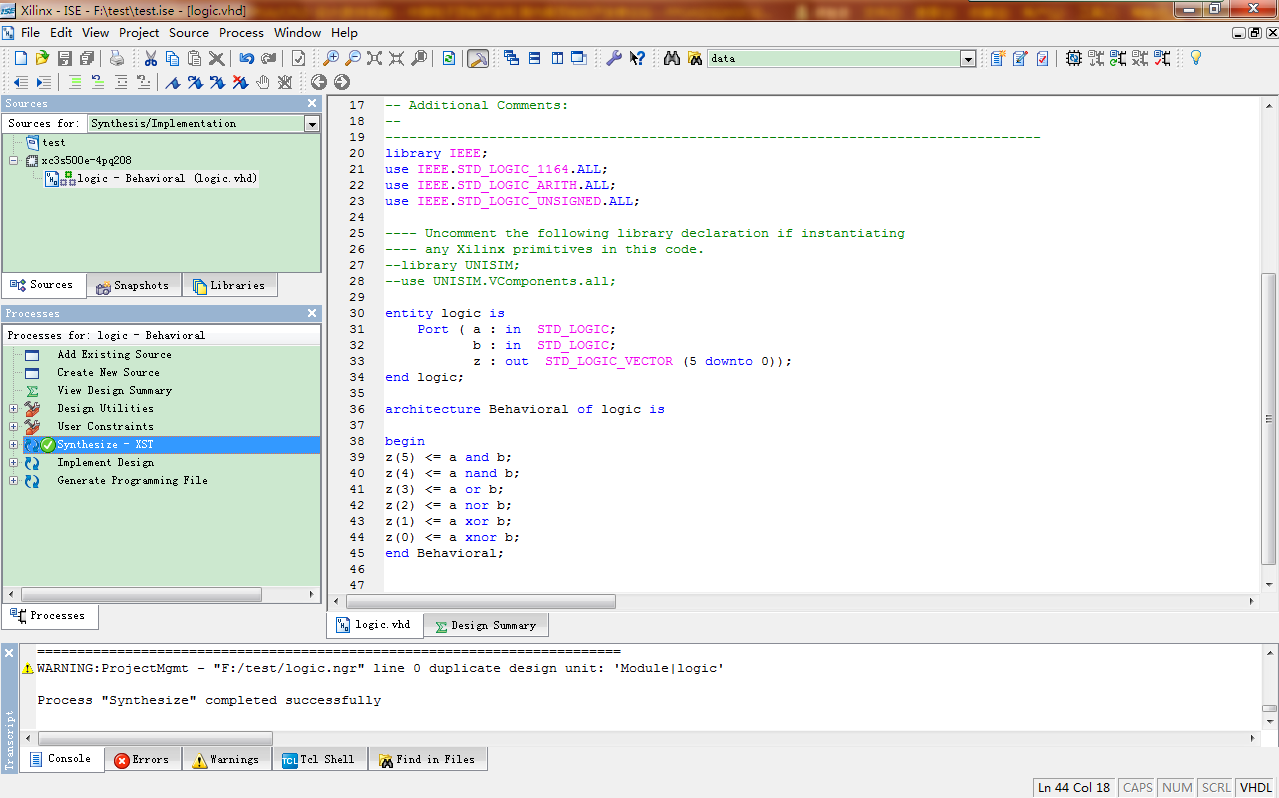The height and width of the screenshot is (798, 1279).
Task: Click the toggle bookmark flag icon
Action: [173, 82]
